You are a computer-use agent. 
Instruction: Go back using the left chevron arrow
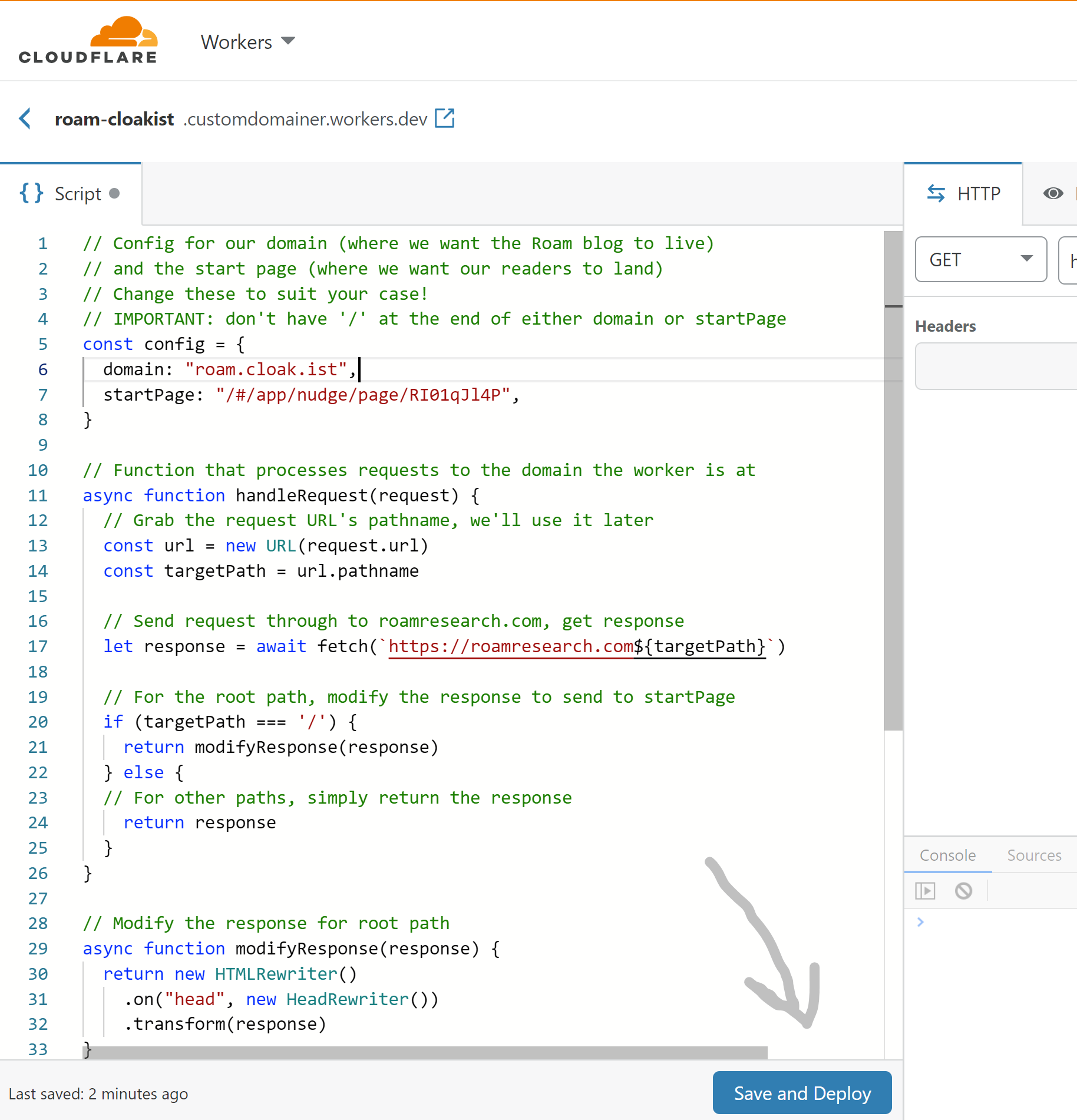click(25, 118)
